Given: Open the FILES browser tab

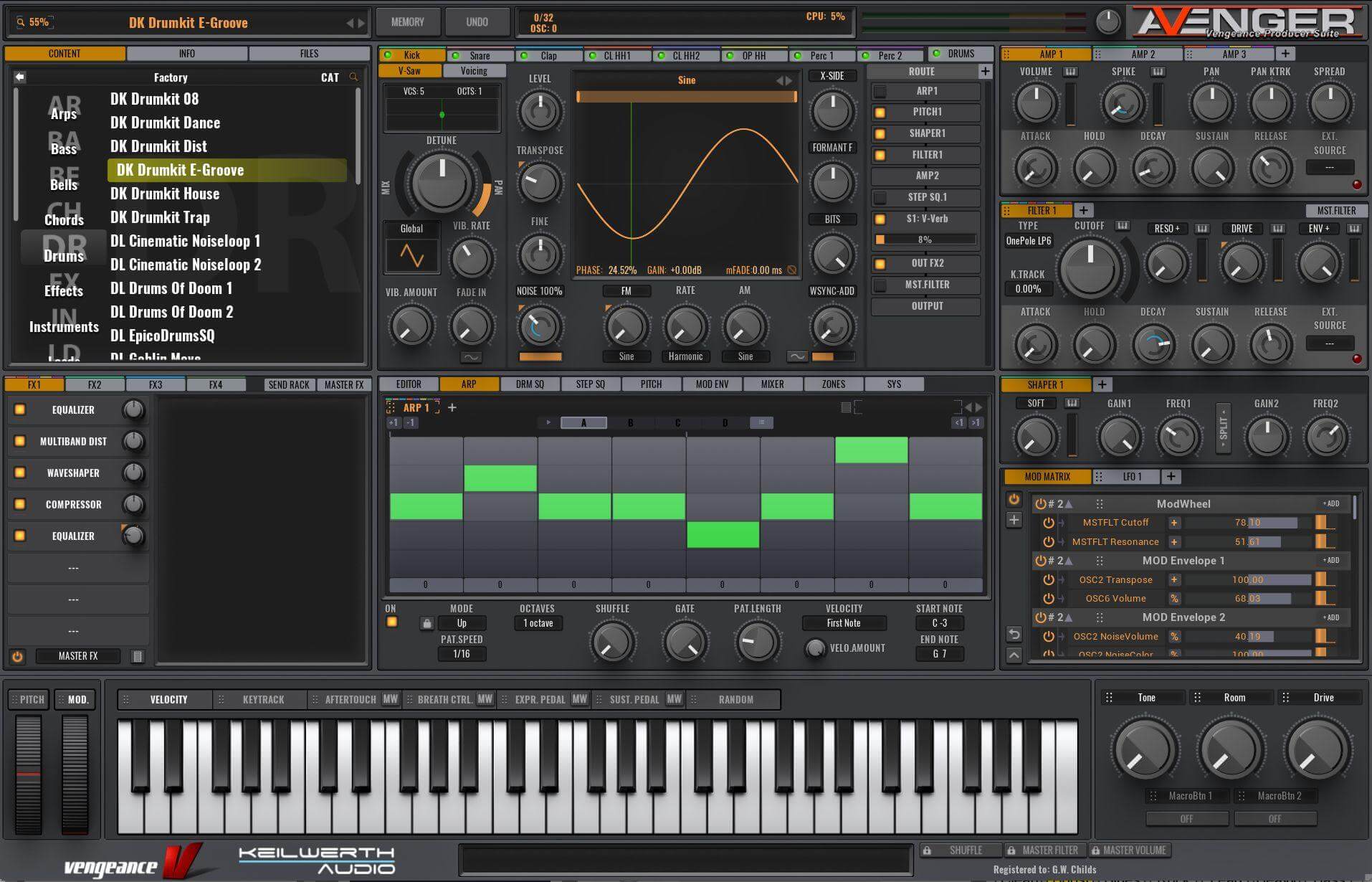Looking at the screenshot, I should coord(309,54).
